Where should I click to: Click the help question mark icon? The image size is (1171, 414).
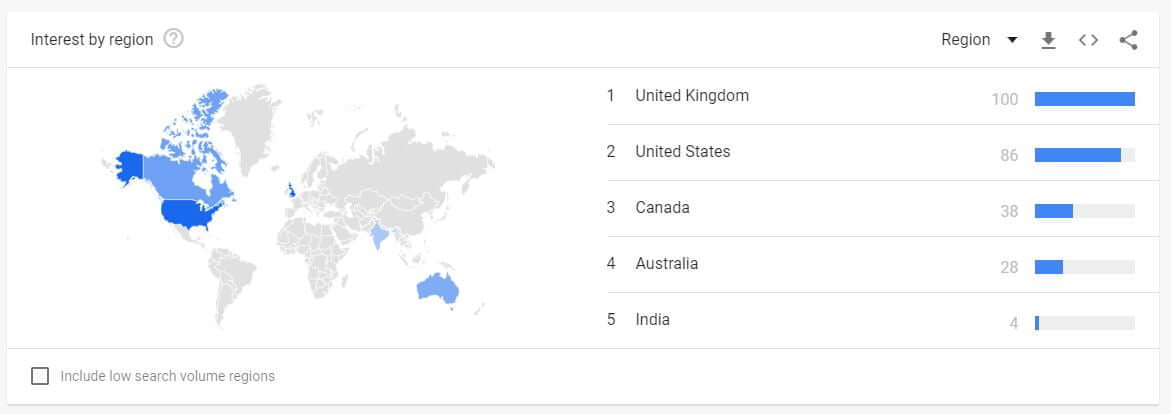(173, 40)
